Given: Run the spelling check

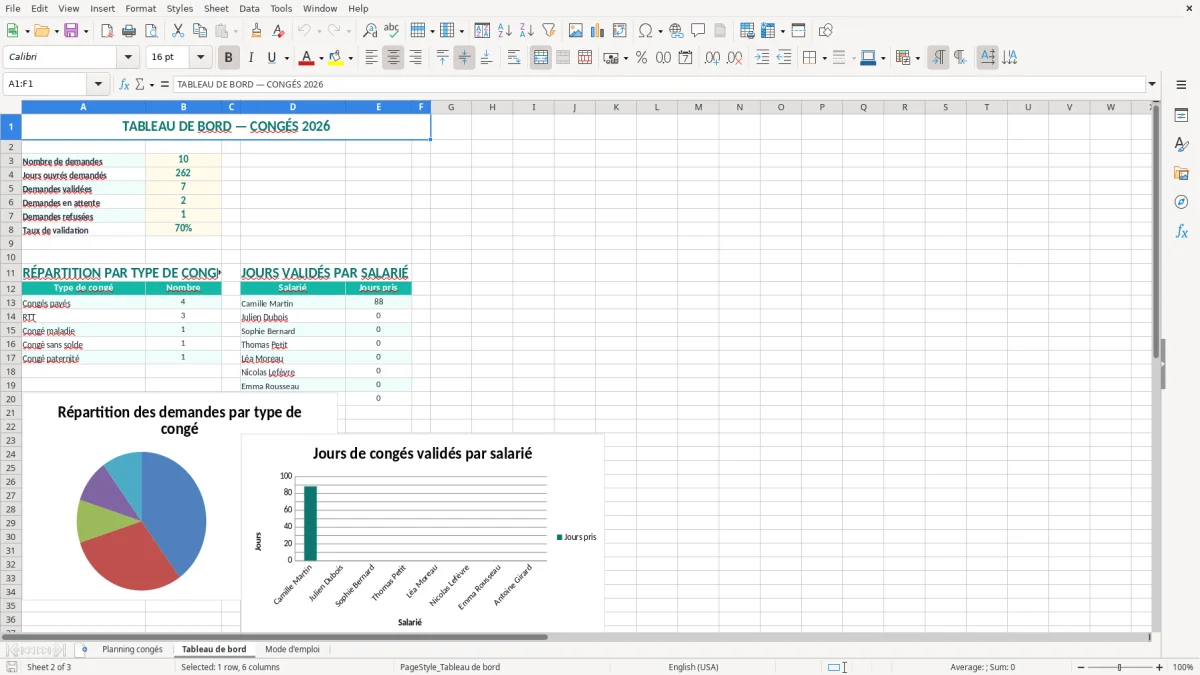Looking at the screenshot, I should coord(392,30).
